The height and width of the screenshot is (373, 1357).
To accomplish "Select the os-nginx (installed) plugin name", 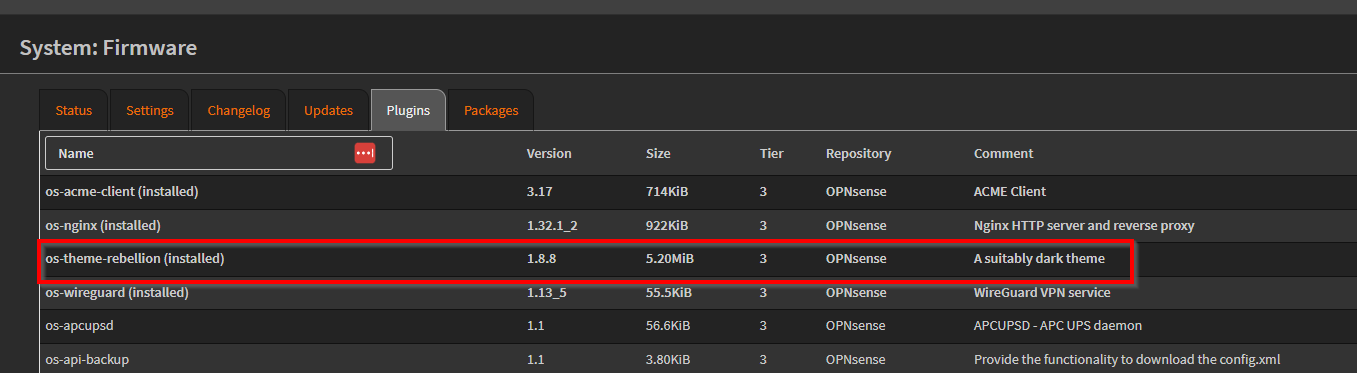I will click(103, 225).
